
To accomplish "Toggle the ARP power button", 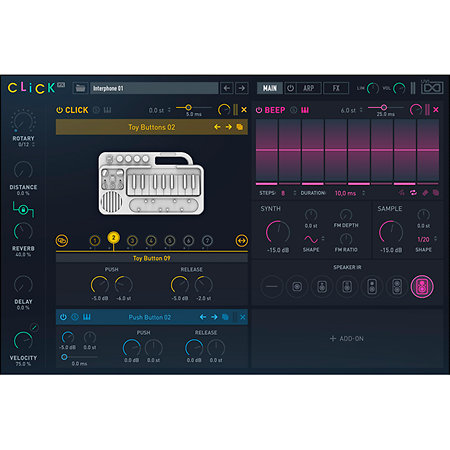I will (x=290, y=88).
